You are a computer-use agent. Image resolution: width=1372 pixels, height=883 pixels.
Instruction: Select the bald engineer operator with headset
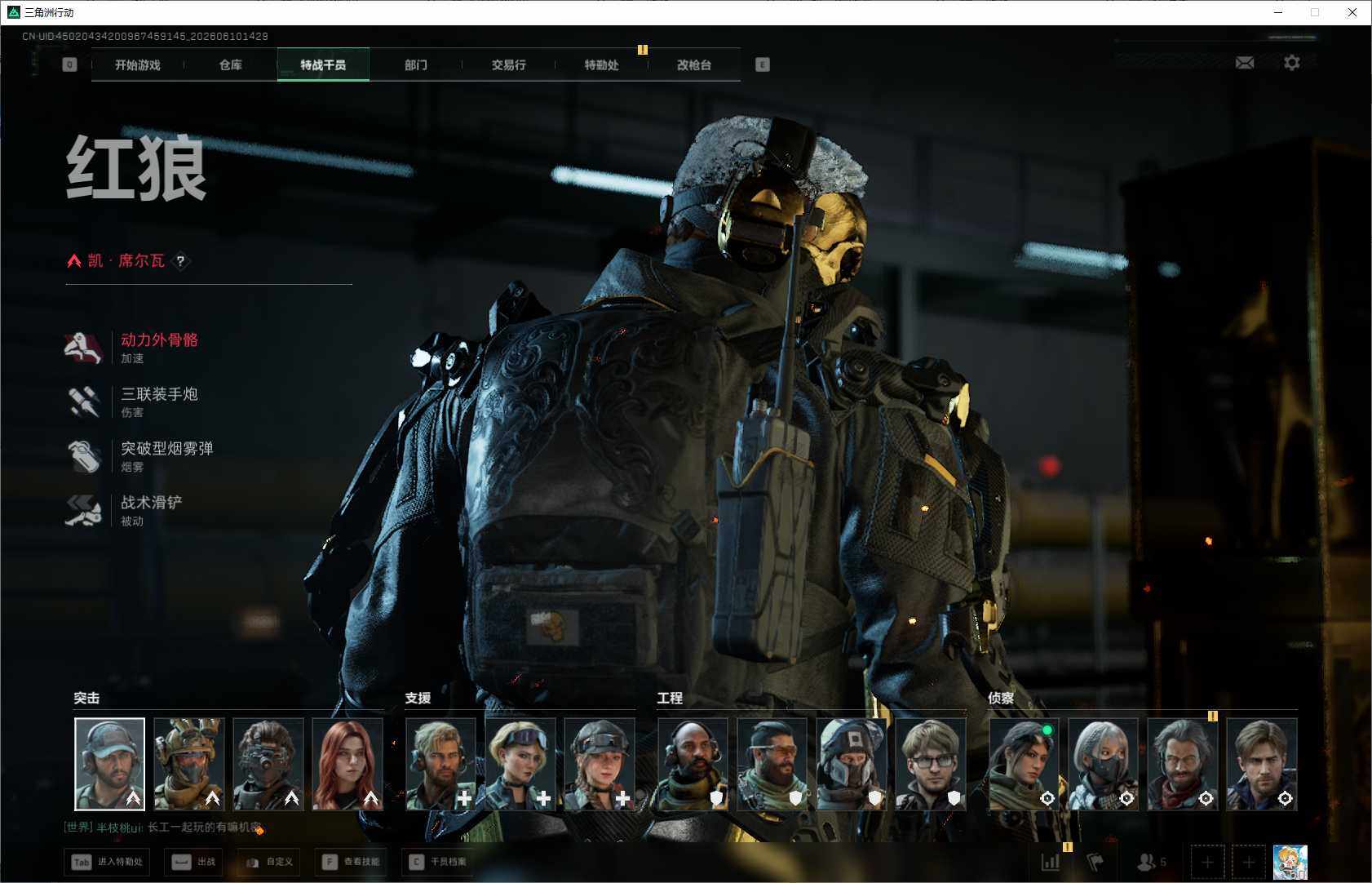tap(693, 764)
